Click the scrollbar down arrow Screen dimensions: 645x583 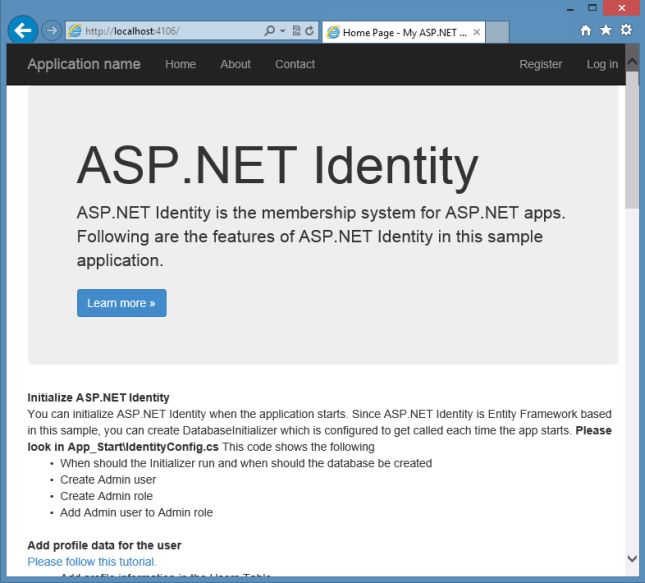pyautogui.click(x=632, y=559)
